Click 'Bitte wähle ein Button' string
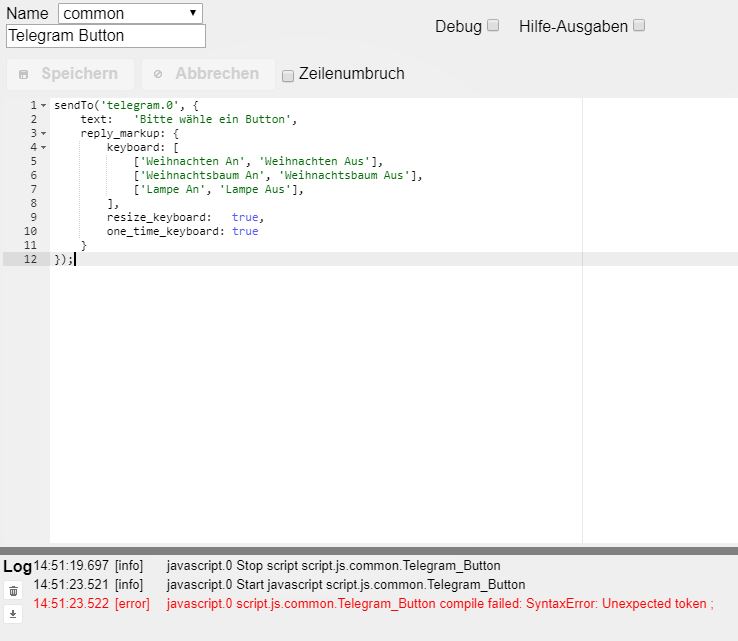The width and height of the screenshot is (738, 641). click(212, 120)
